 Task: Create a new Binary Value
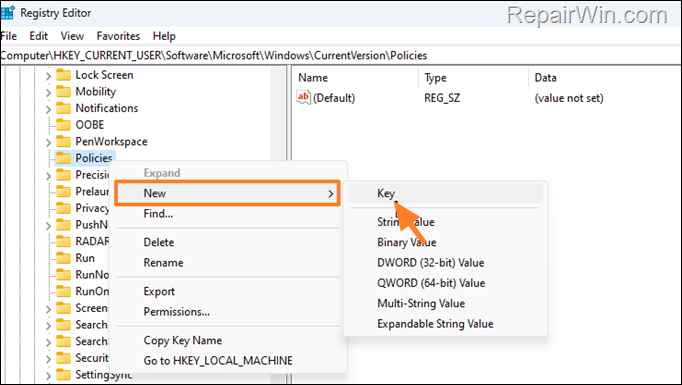445,242
